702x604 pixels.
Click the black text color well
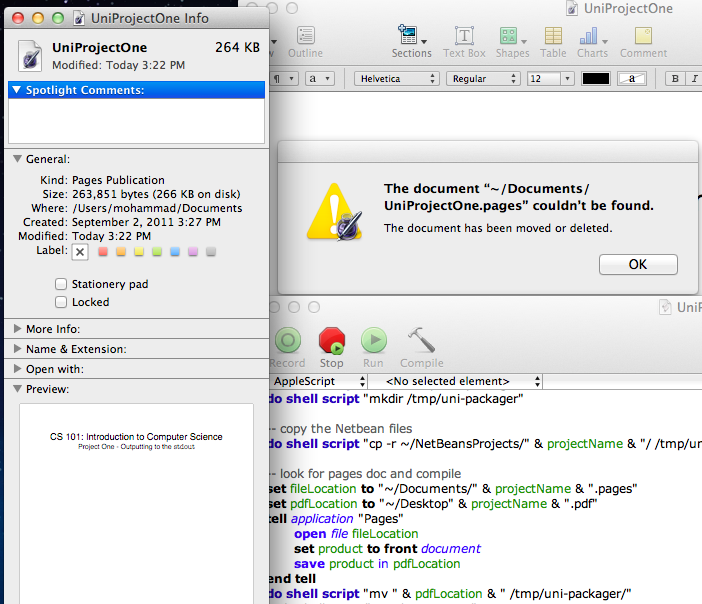595,79
